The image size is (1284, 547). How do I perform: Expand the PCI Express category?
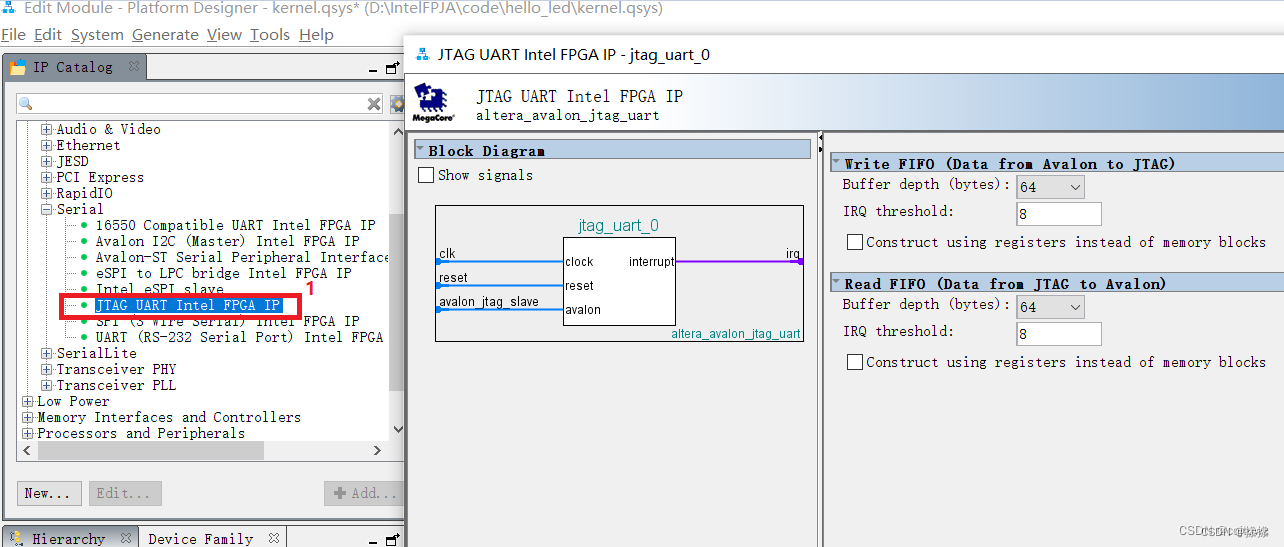pyautogui.click(x=46, y=177)
